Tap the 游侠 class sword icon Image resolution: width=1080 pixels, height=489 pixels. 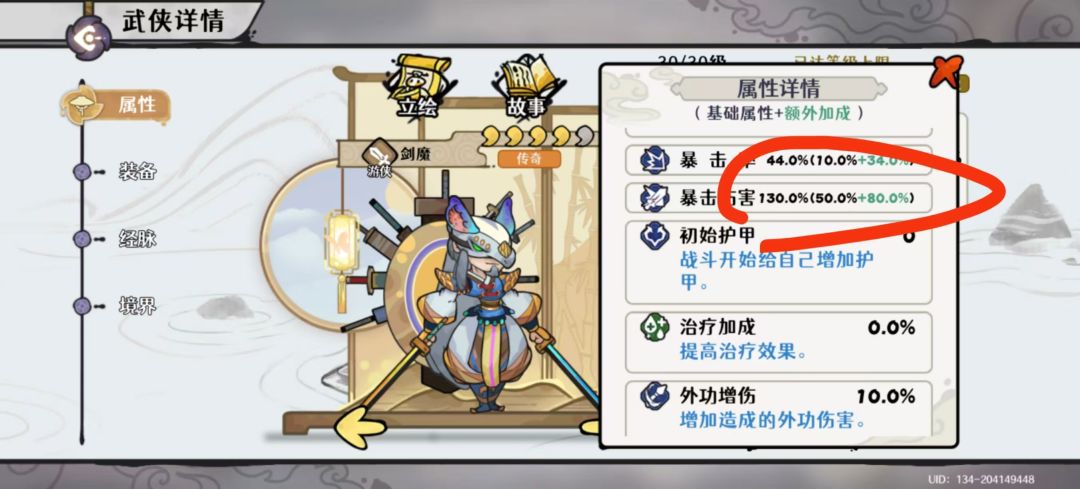[379, 154]
